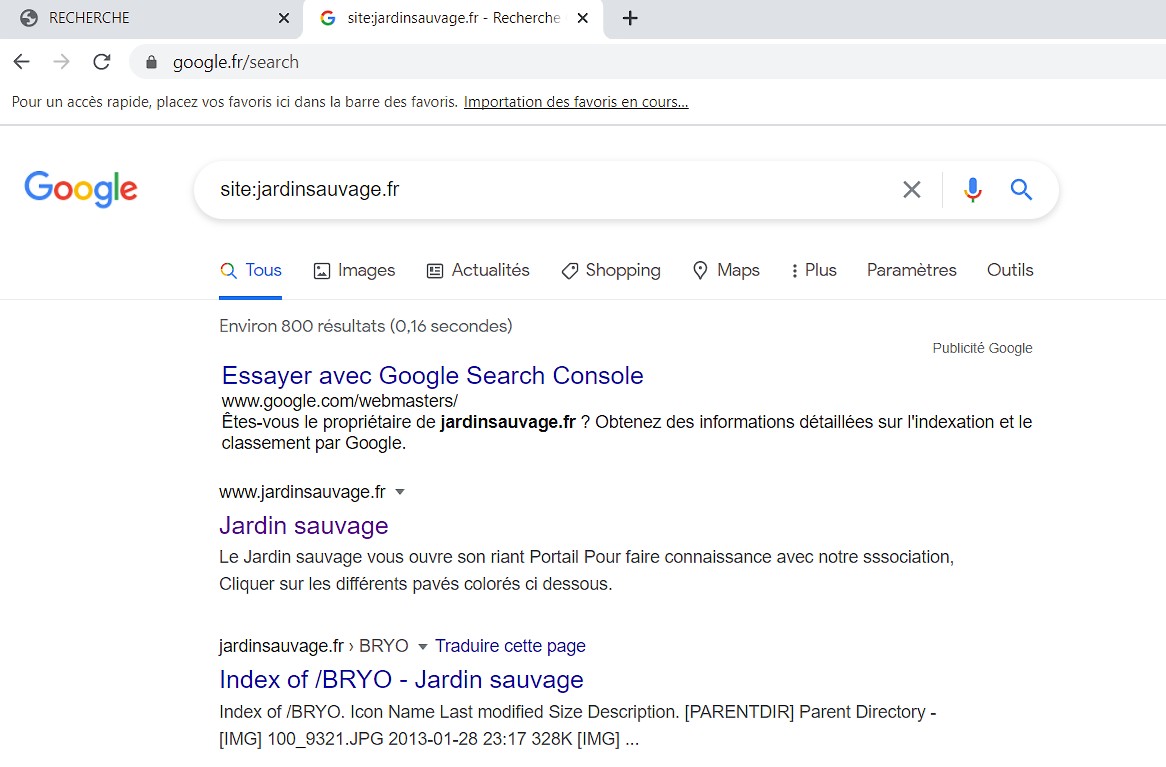1166x767 pixels.
Task: Select the site:jardinsauvage.fr Recherche tab
Action: (454, 19)
